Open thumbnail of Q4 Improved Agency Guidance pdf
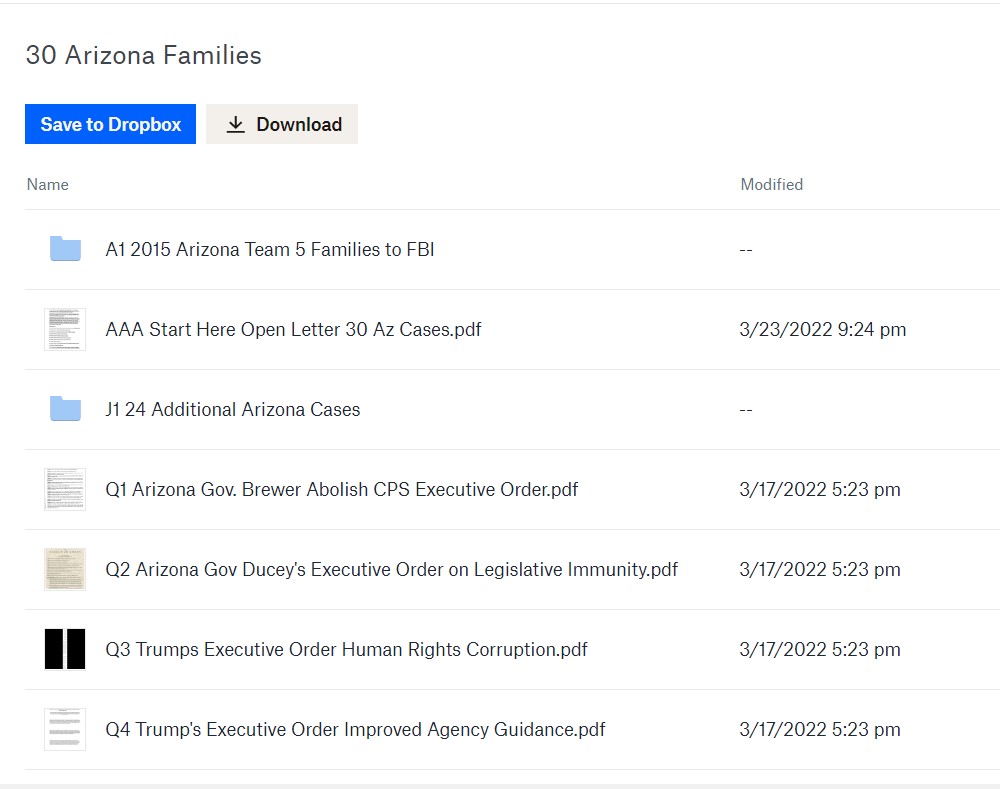The image size is (1000, 789). pyautogui.click(x=65, y=729)
